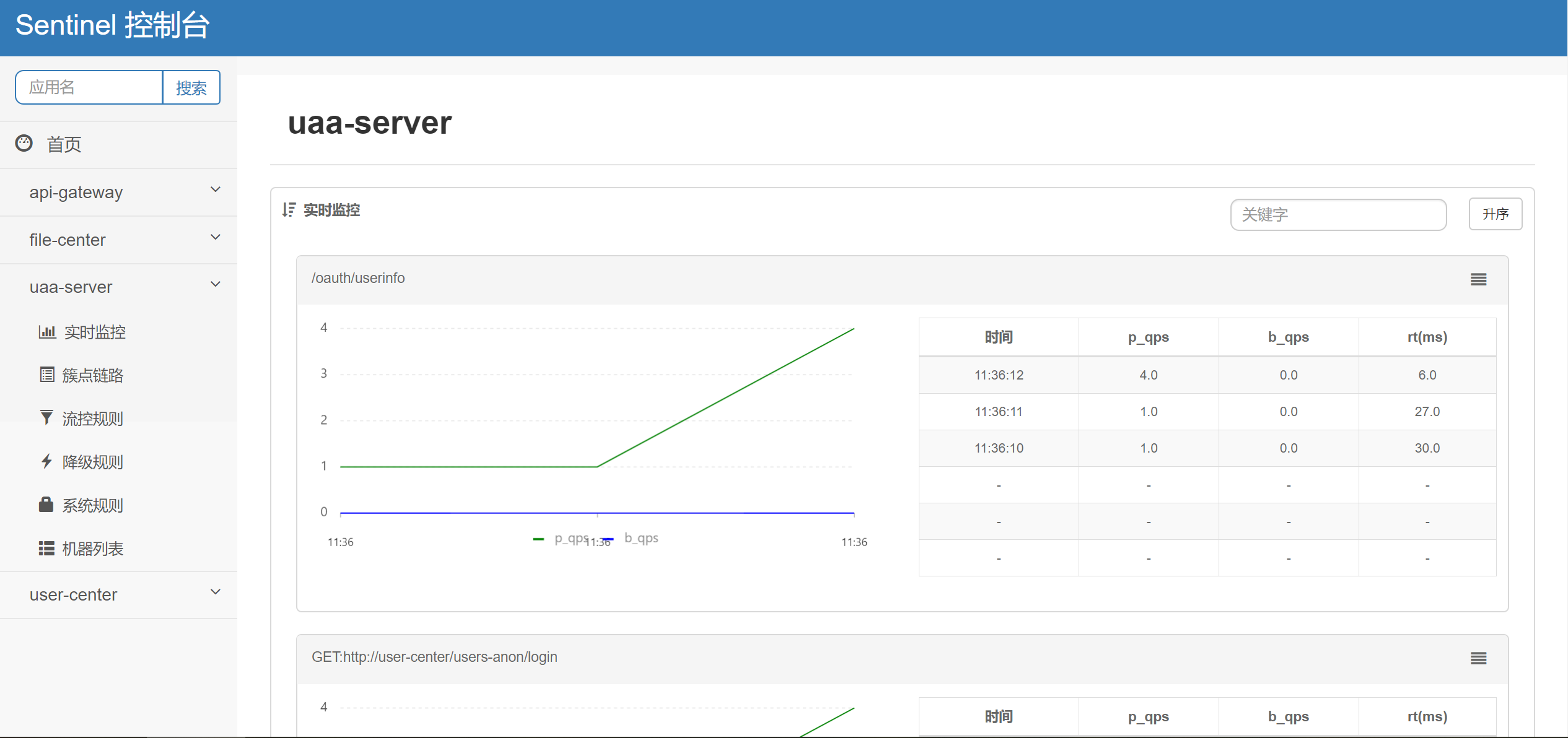Image resolution: width=1568 pixels, height=738 pixels.
Task: Open the login resource chart hamburger menu
Action: (1478, 659)
